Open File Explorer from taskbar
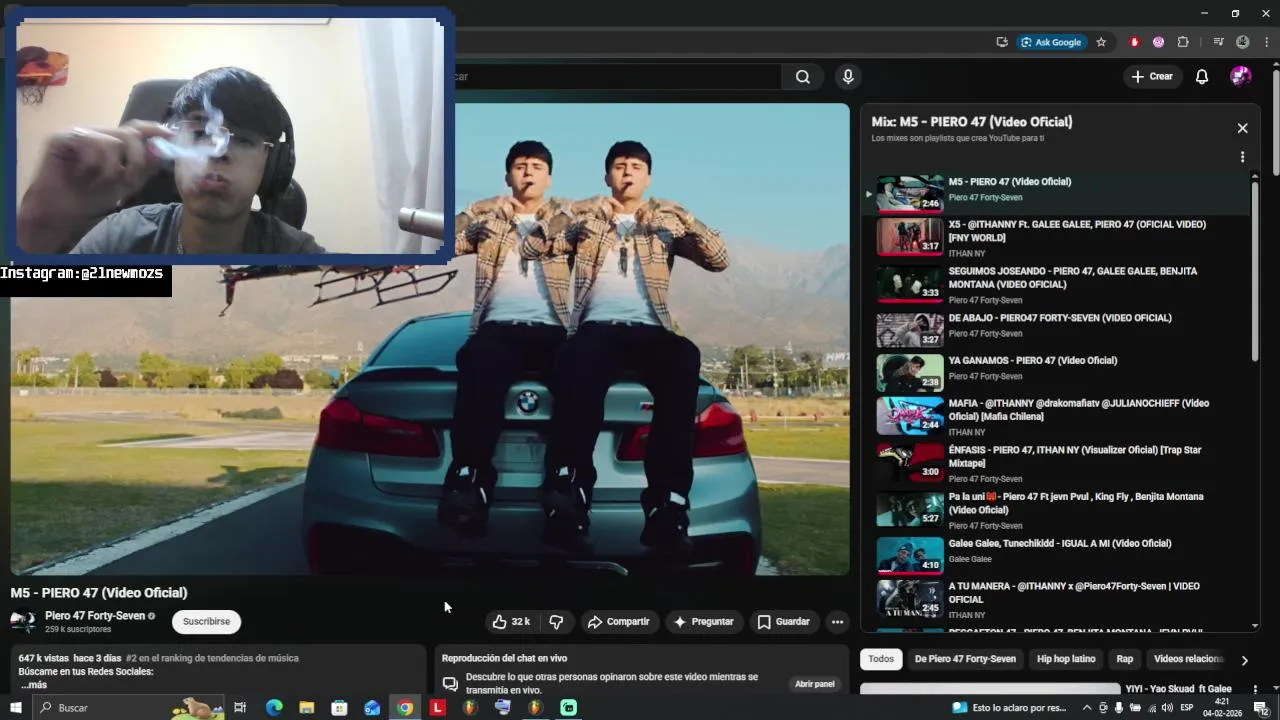 pyautogui.click(x=306, y=708)
